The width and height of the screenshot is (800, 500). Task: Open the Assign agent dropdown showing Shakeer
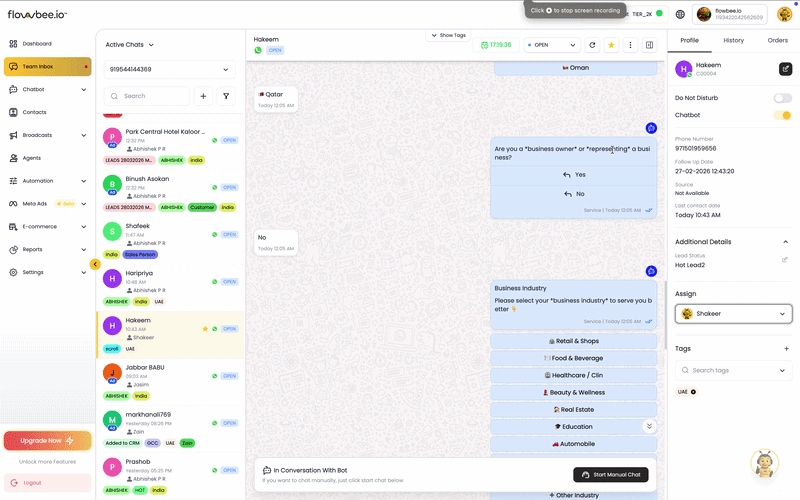(x=733, y=313)
